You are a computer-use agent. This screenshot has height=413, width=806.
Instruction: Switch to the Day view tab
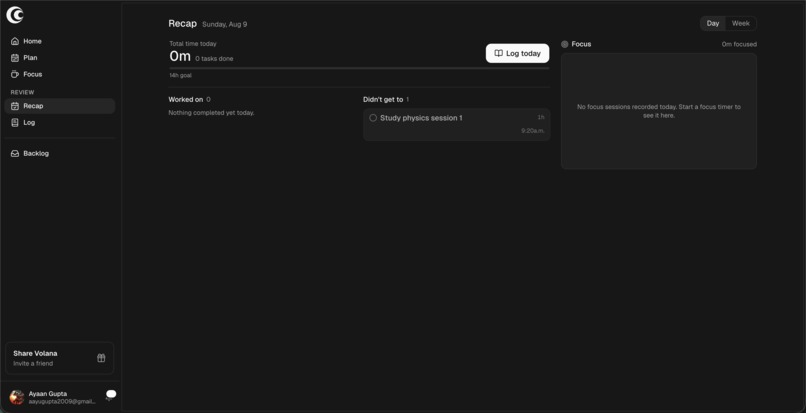click(713, 23)
